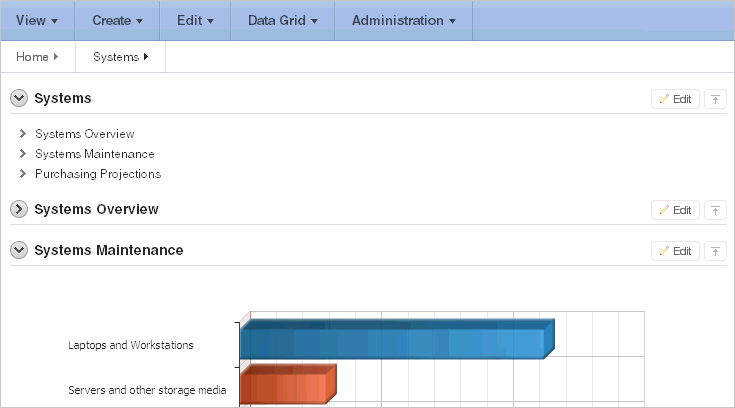Open the Data Grid menu
The height and width of the screenshot is (408, 735).
coord(283,21)
